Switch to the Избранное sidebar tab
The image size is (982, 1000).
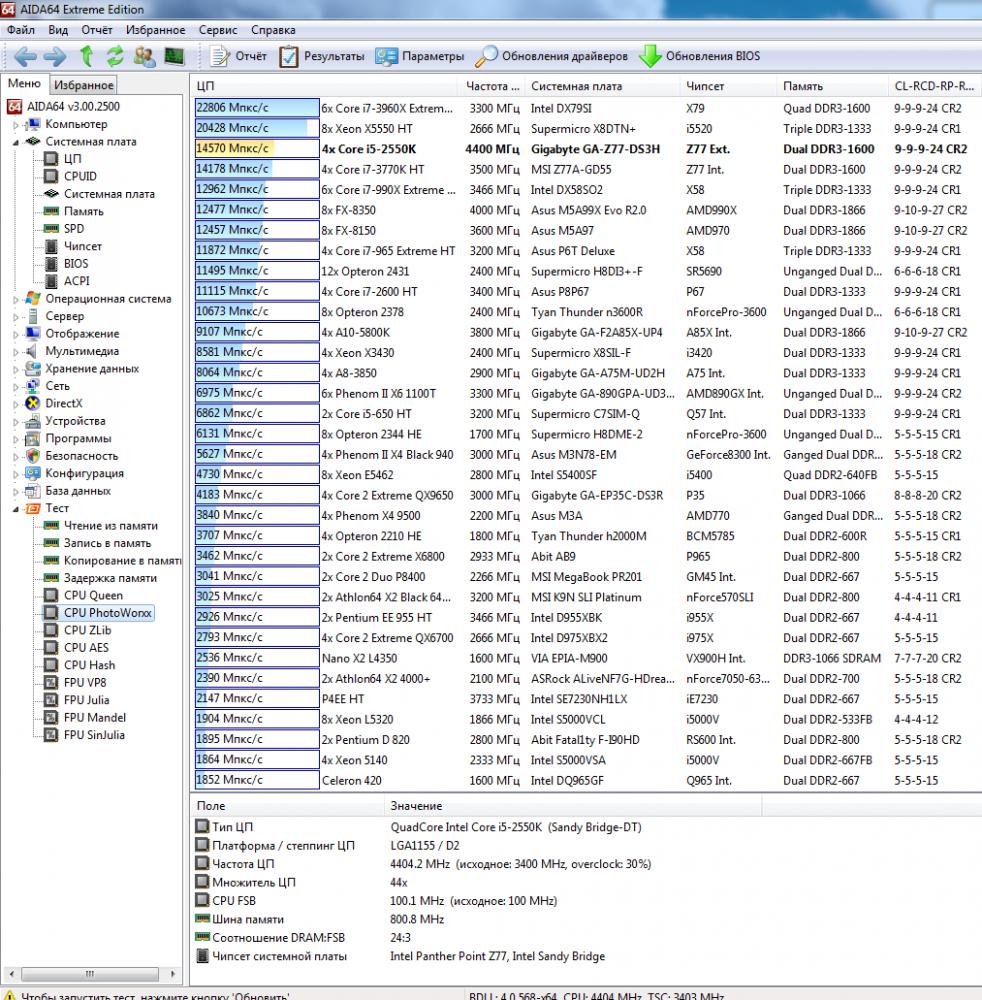[84, 85]
